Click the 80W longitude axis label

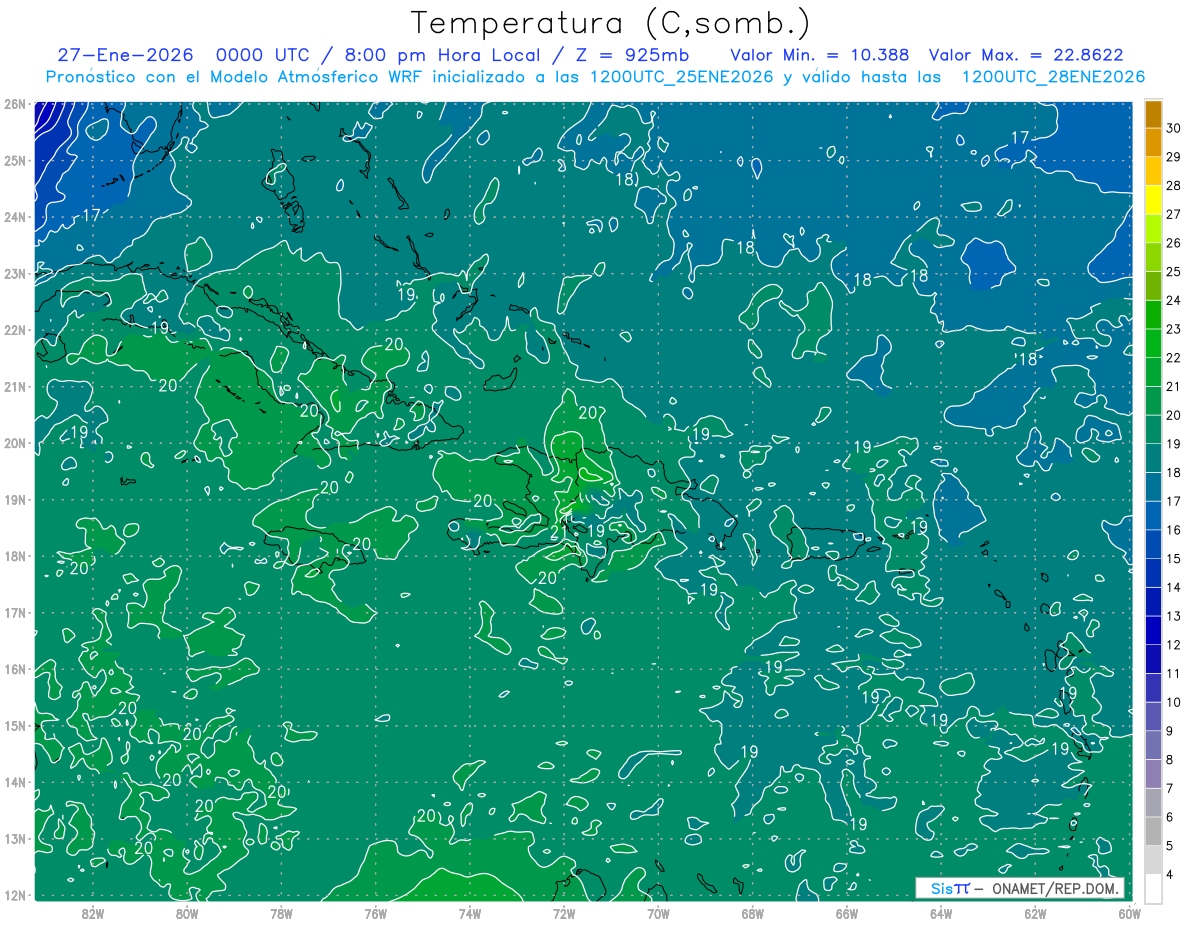[187, 913]
